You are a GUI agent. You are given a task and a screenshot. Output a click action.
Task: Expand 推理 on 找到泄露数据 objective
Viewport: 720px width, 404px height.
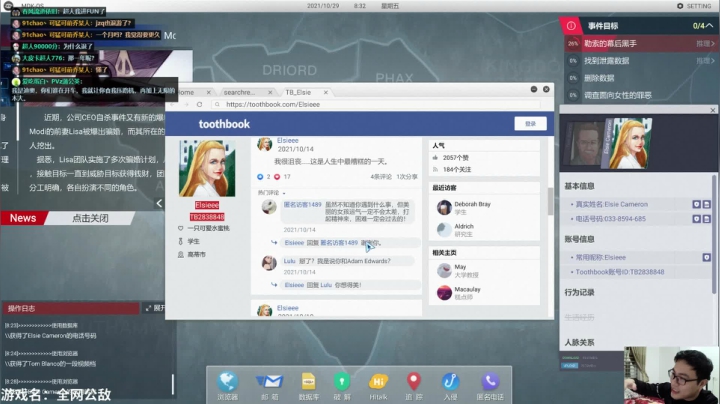pyautogui.click(x=706, y=61)
